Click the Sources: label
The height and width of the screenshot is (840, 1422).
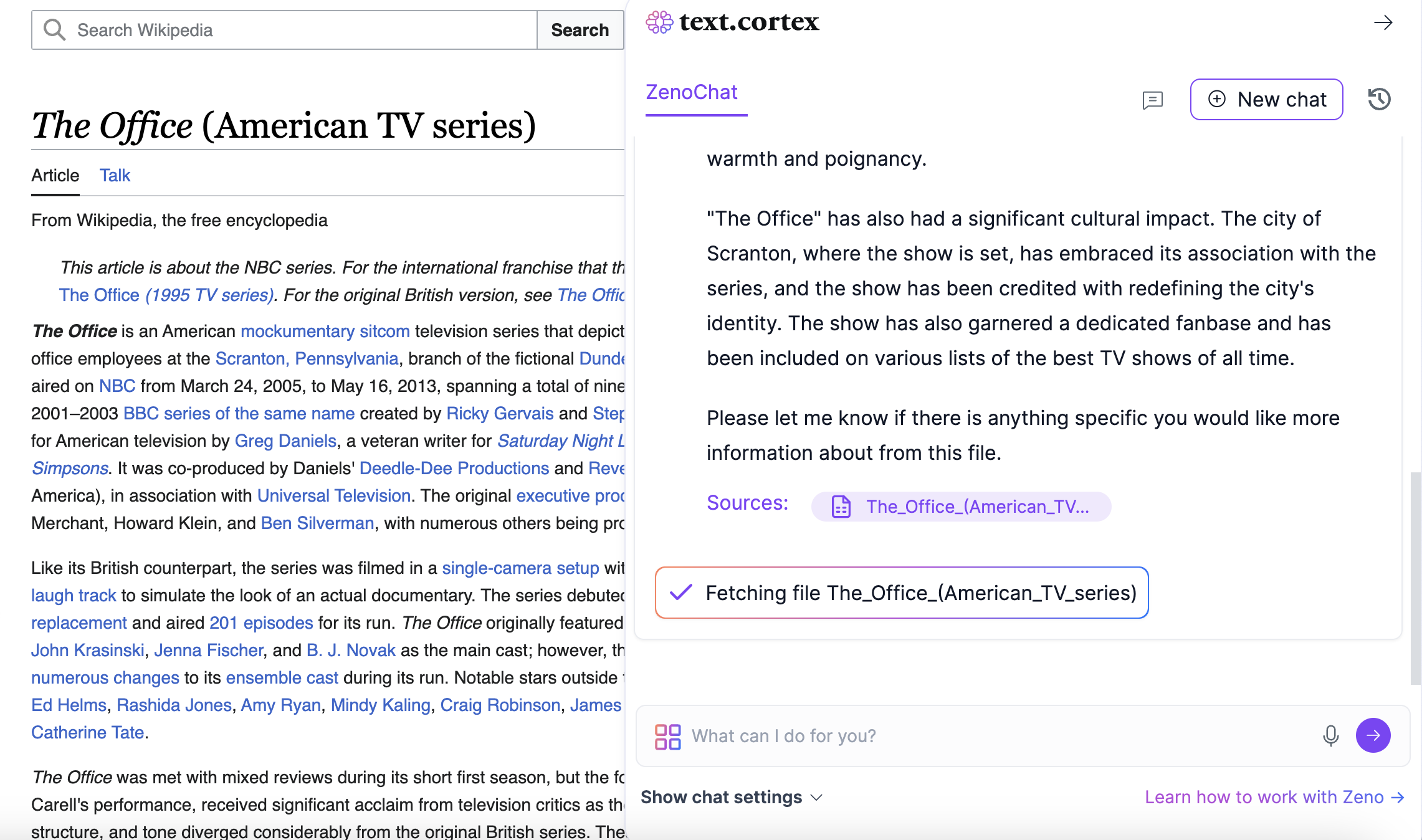pyautogui.click(x=747, y=502)
